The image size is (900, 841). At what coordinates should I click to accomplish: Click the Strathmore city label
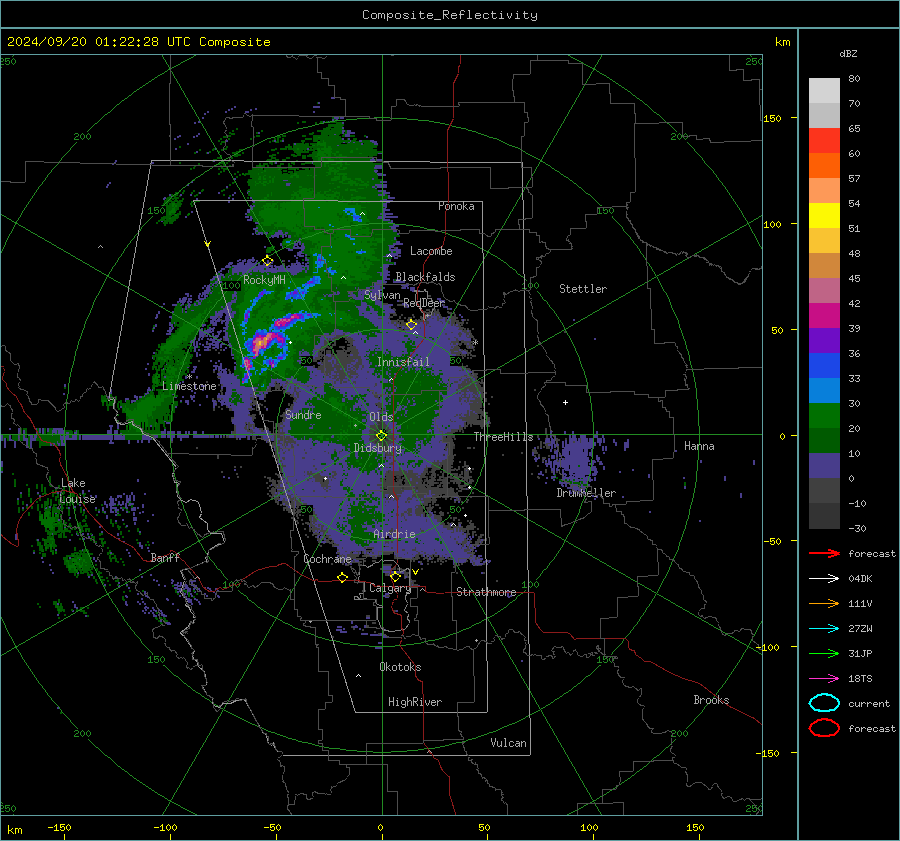point(486,592)
